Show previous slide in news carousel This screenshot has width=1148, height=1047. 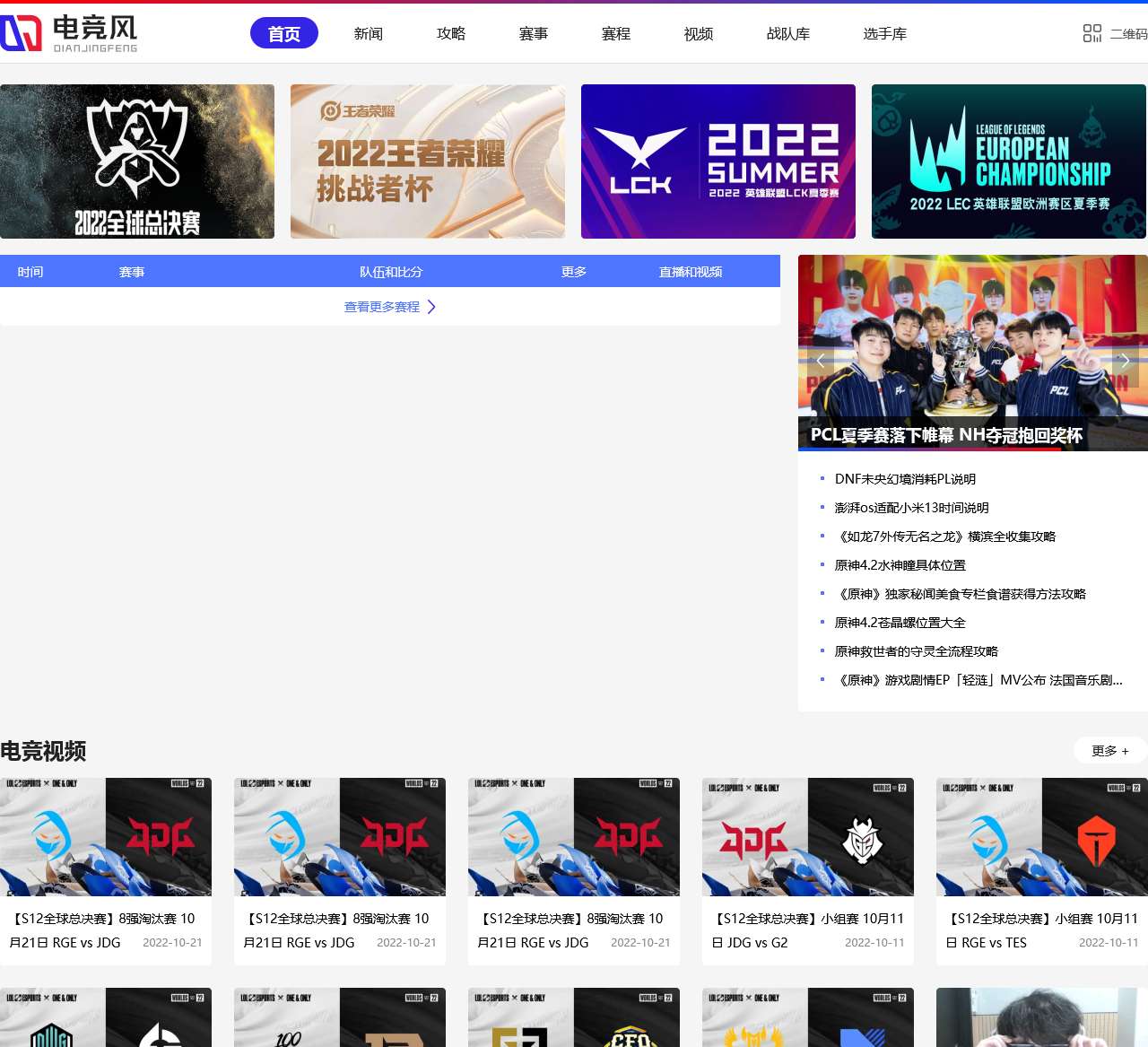(x=820, y=361)
